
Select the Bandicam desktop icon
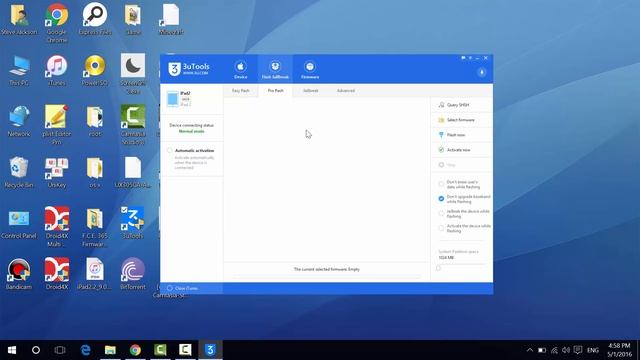click(x=19, y=274)
